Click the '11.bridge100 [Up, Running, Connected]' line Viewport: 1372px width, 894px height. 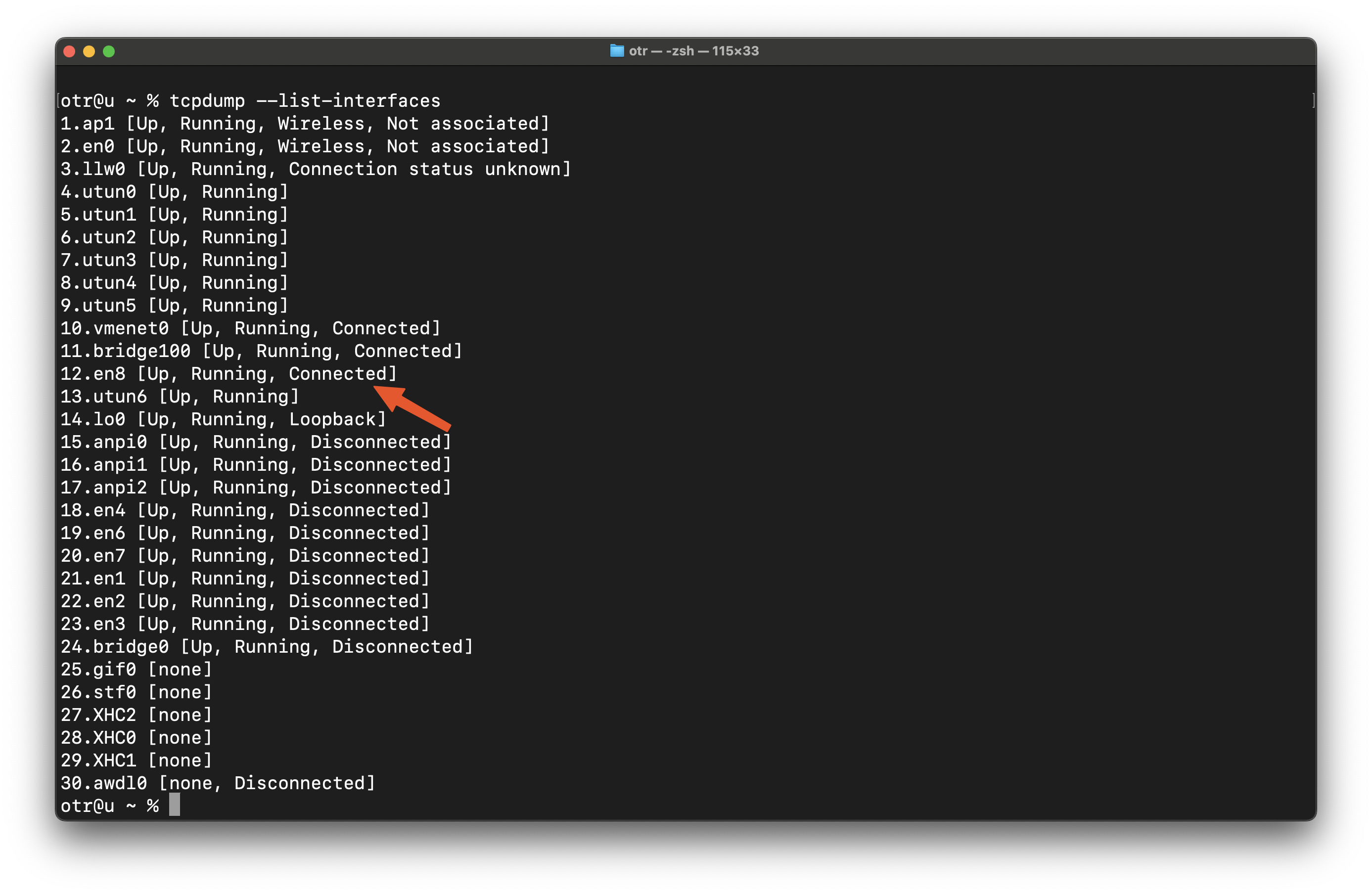point(262,351)
